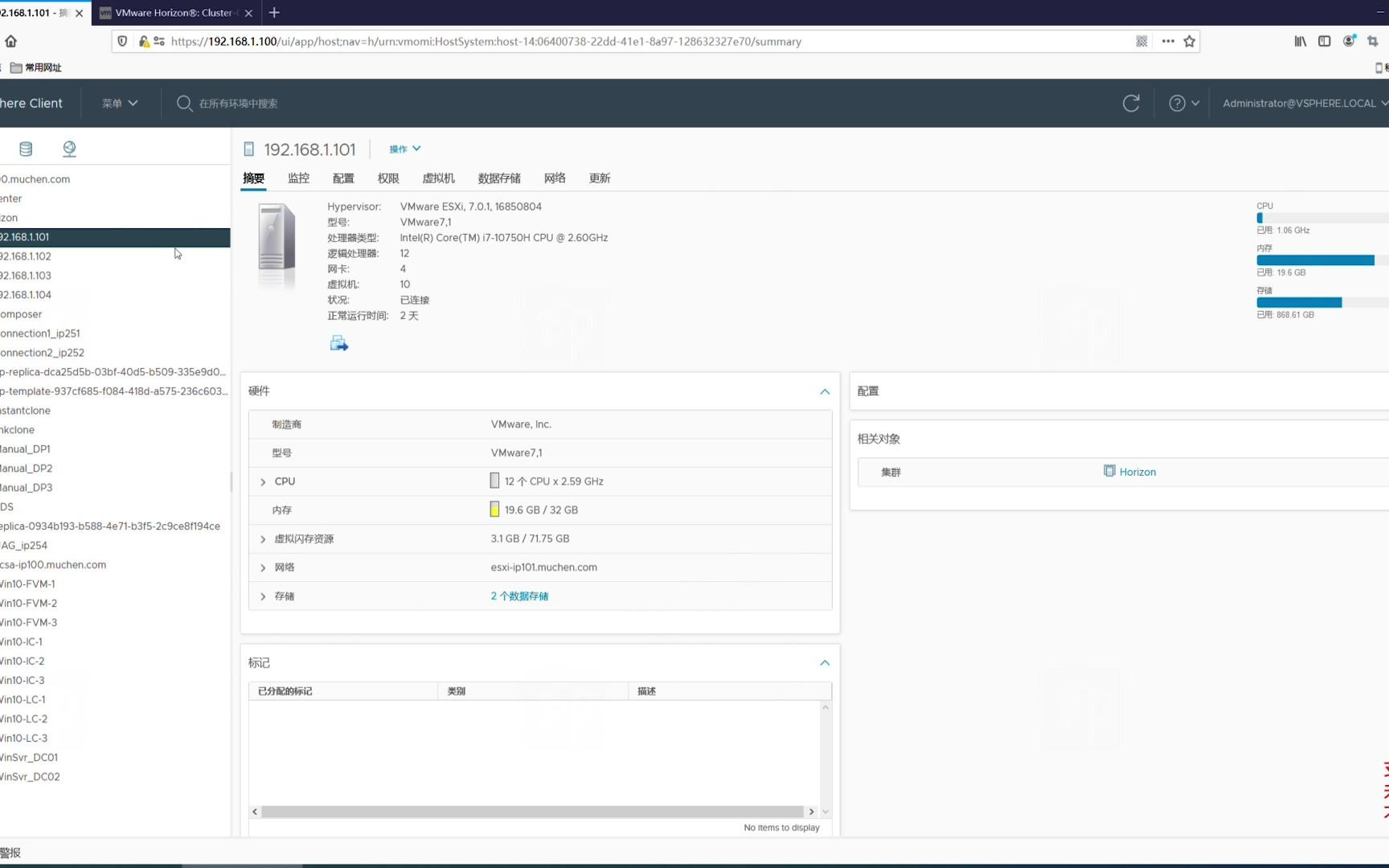Open the 数据存储 tab
Viewport: 1389px width, 868px height.
tap(499, 178)
